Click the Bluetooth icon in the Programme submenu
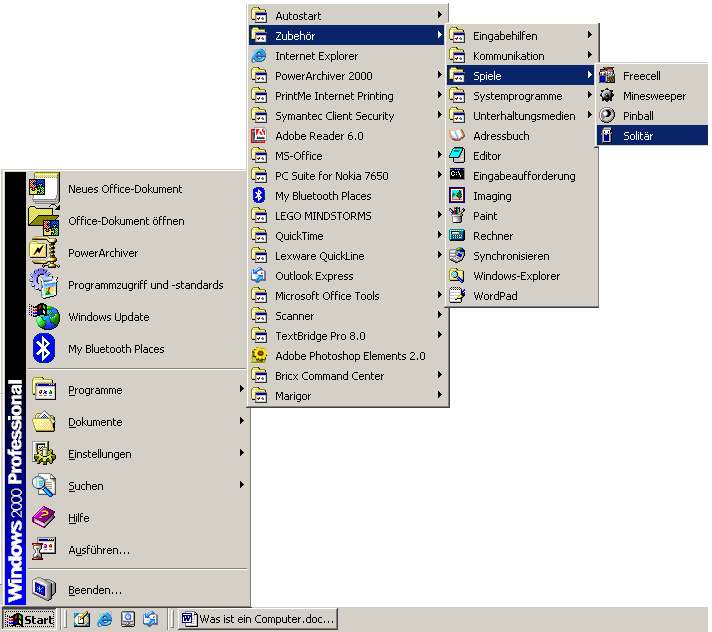 [x=259, y=195]
